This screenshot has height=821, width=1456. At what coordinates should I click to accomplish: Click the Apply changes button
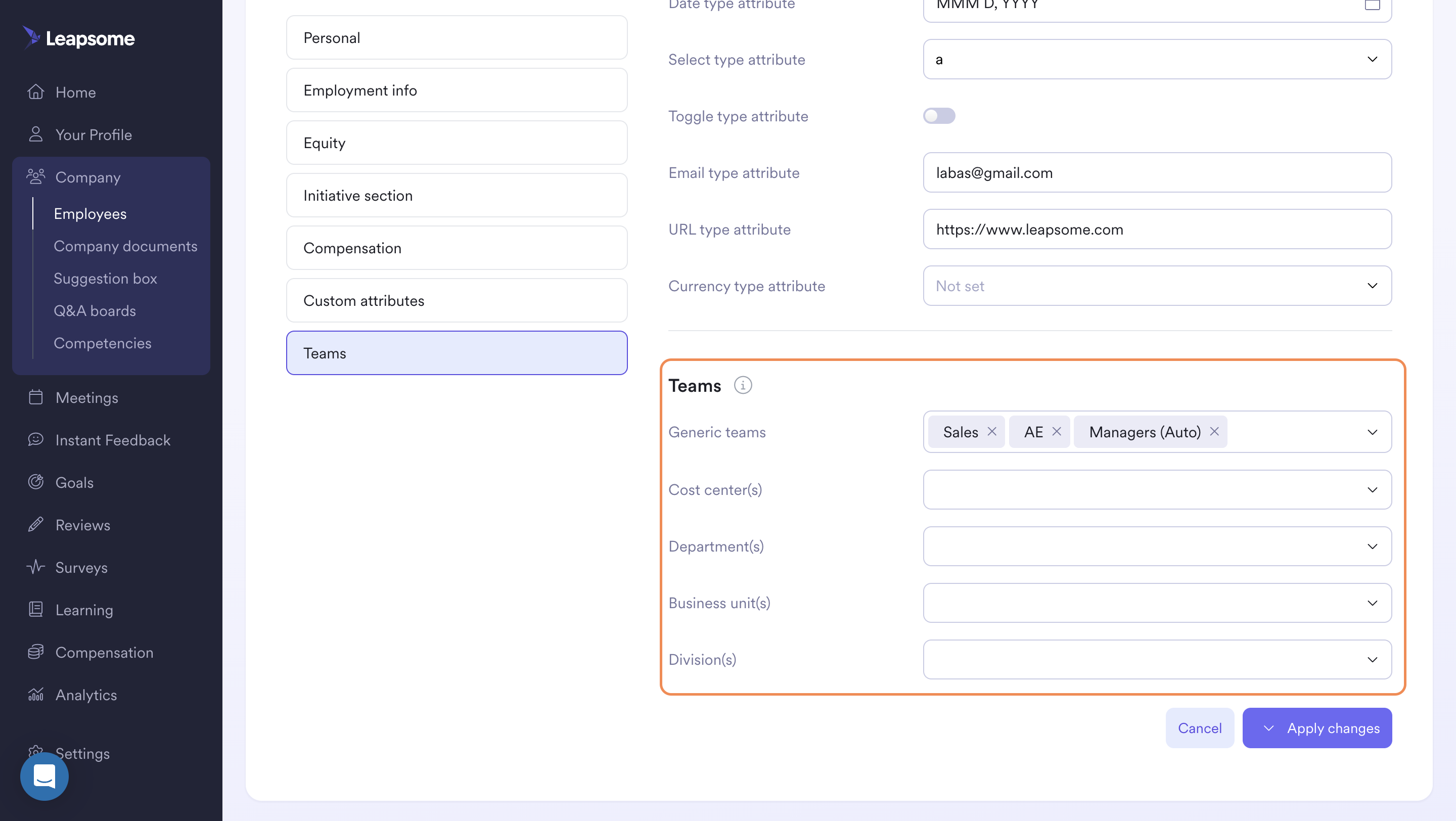(1332, 728)
